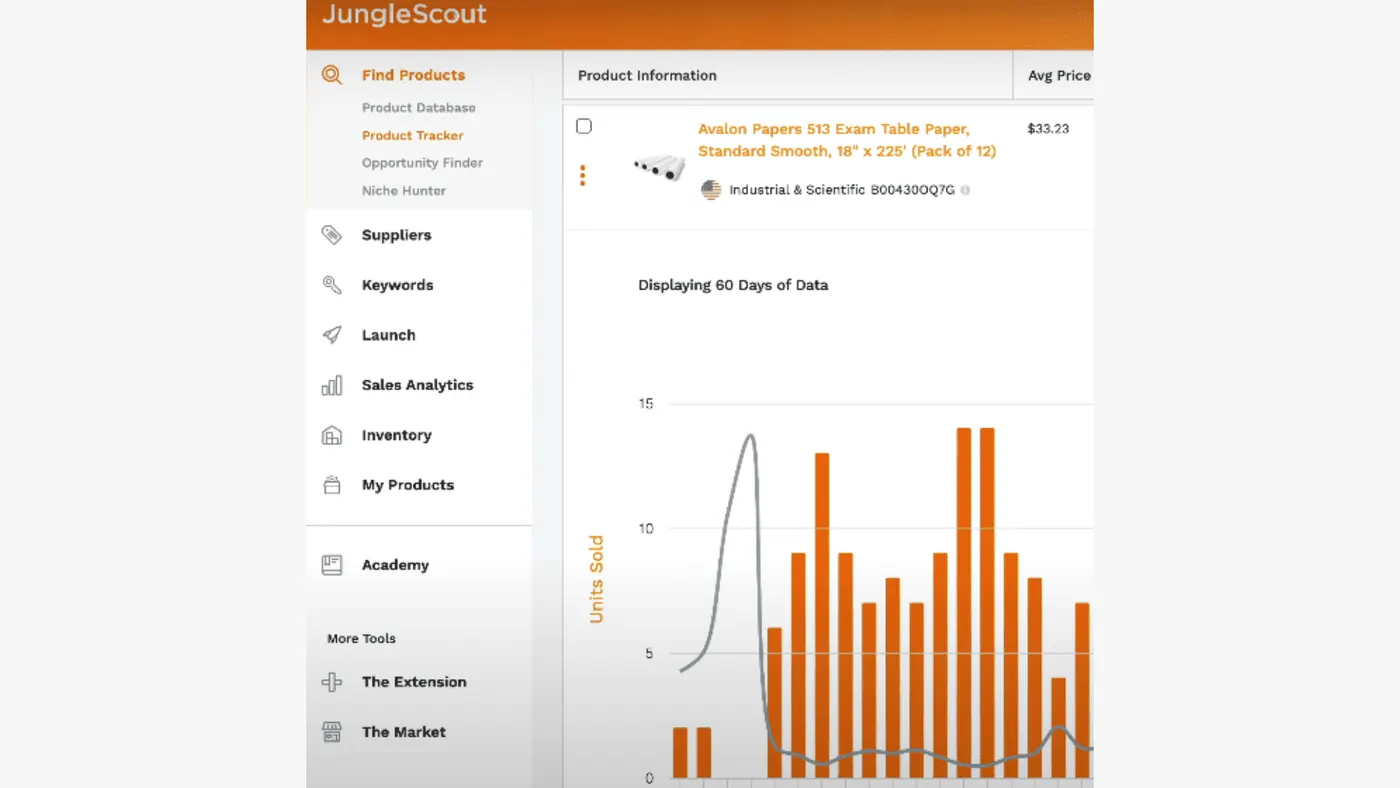The image size is (1400, 788).
Task: Click the exam table paper product thumbnail
Action: 659,167
